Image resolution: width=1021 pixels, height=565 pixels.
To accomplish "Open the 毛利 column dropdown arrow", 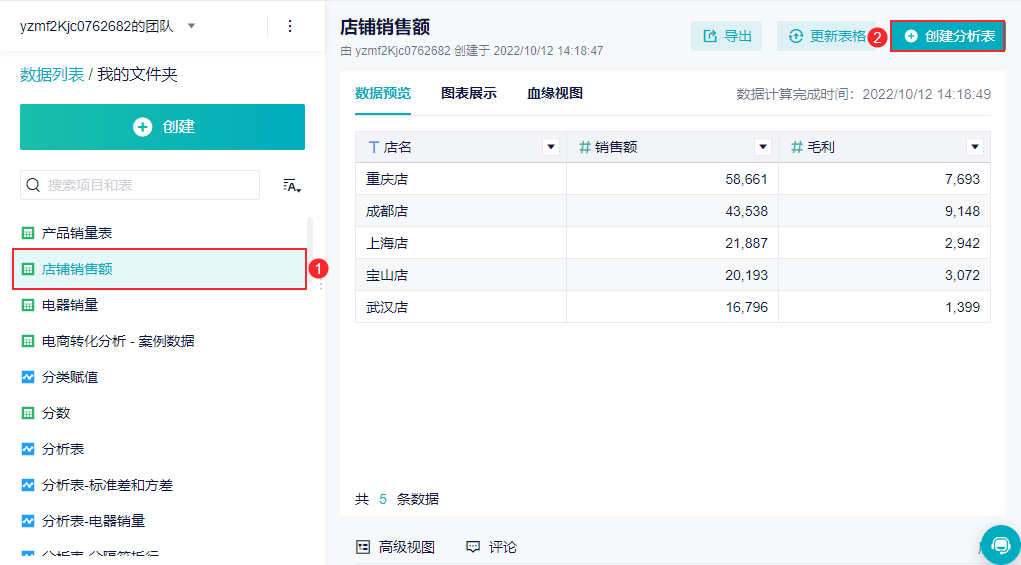I will (x=975, y=147).
